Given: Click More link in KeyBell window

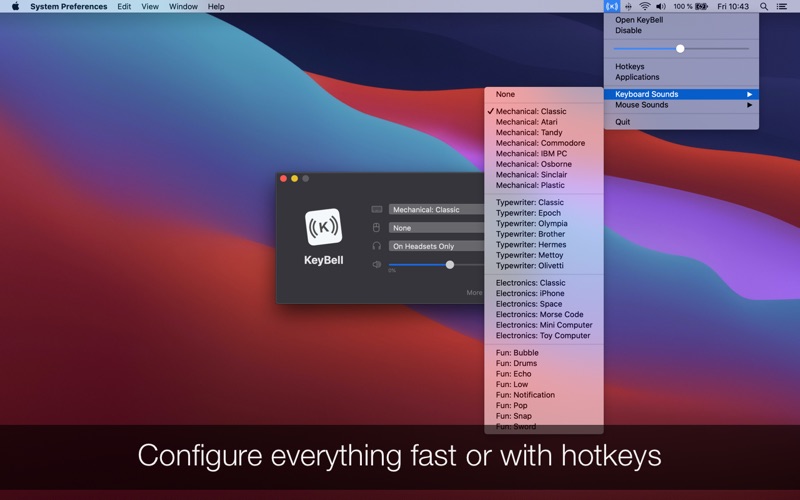Looking at the screenshot, I should tap(474, 292).
